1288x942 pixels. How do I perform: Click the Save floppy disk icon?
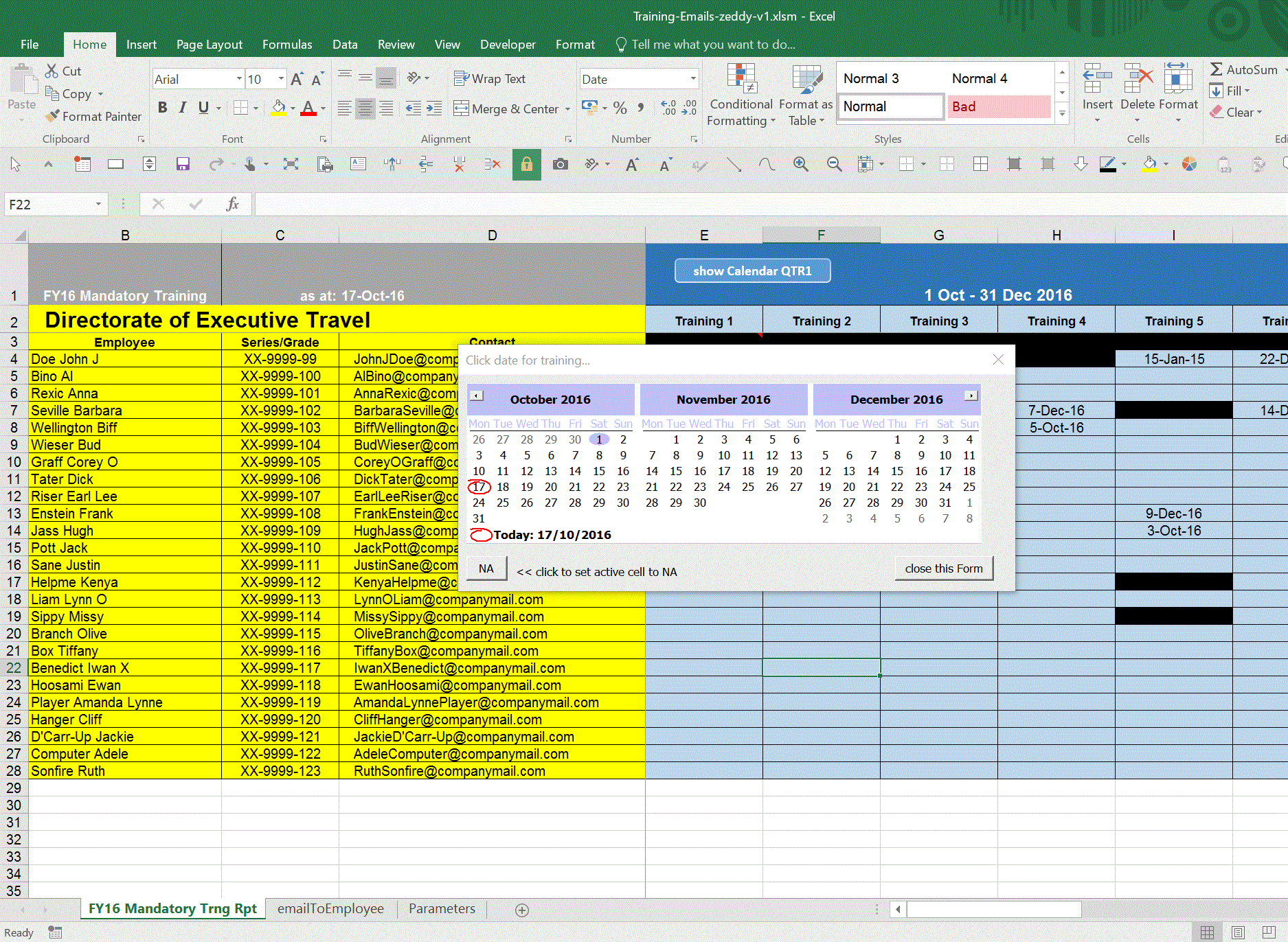pyautogui.click(x=183, y=164)
